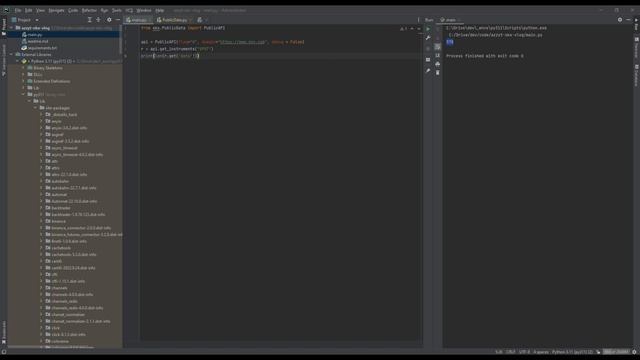This screenshot has width=640, height=360.
Task: Select the autobahn package folder
Action: pos(60,181)
